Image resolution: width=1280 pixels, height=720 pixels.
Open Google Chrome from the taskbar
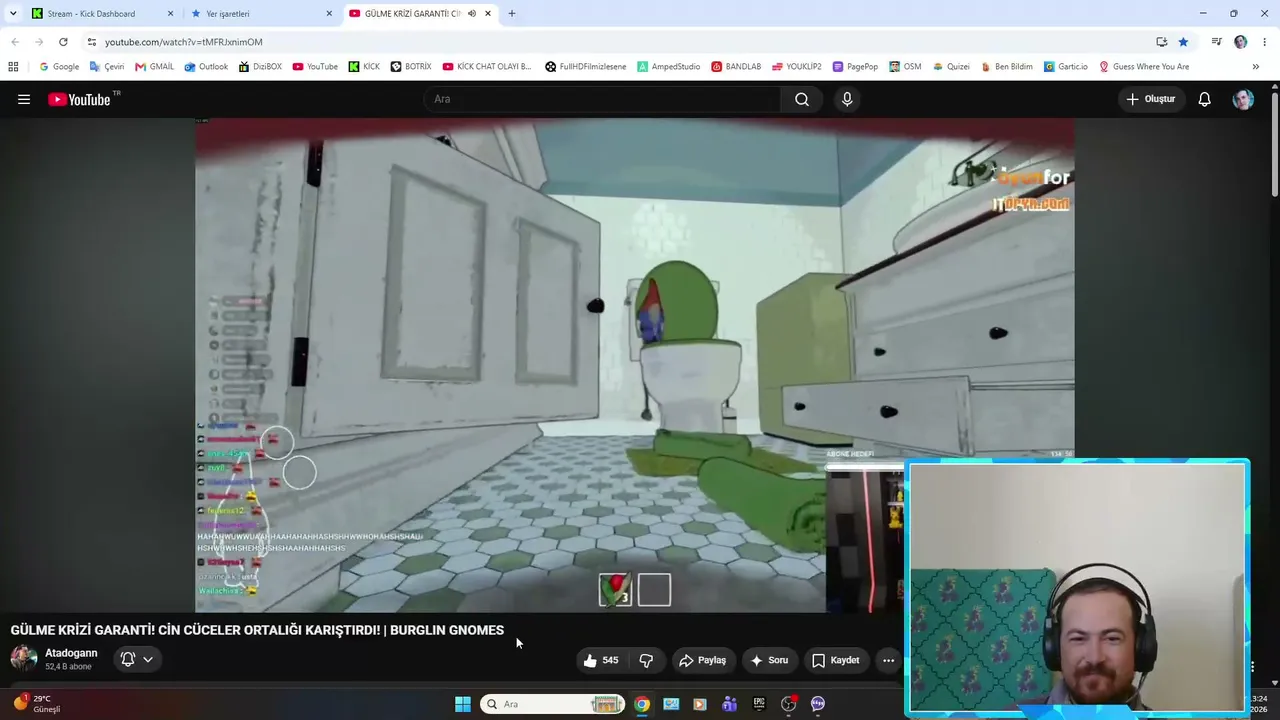click(642, 704)
